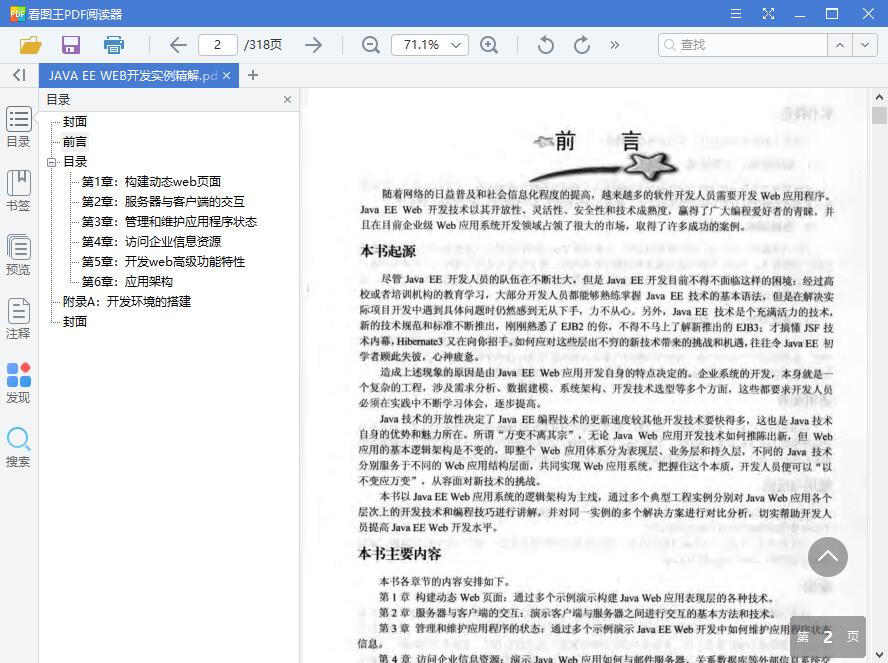This screenshot has height=663, width=888.
Task: Add a new tab with plus button
Action: click(x=253, y=75)
